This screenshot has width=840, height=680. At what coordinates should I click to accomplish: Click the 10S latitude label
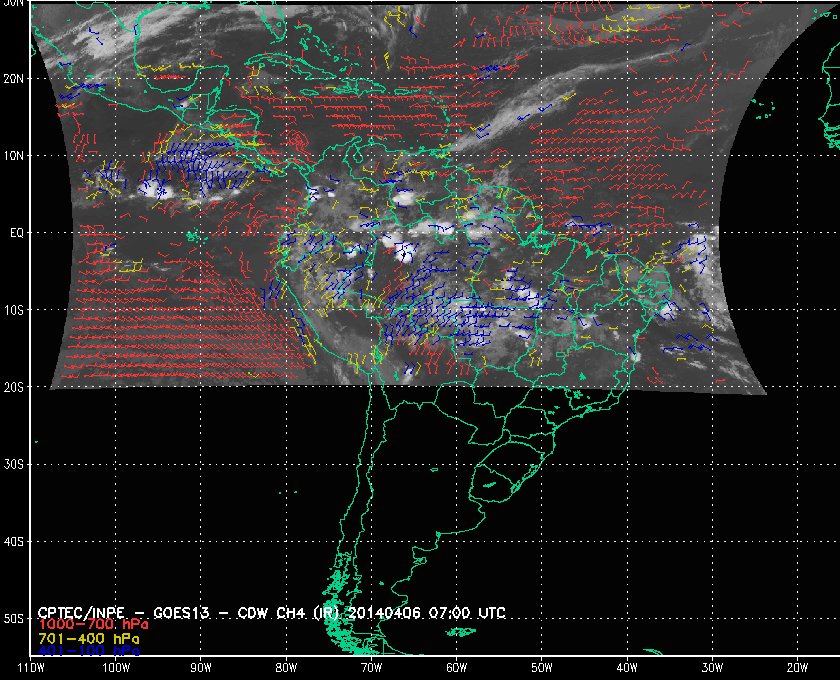[14, 310]
